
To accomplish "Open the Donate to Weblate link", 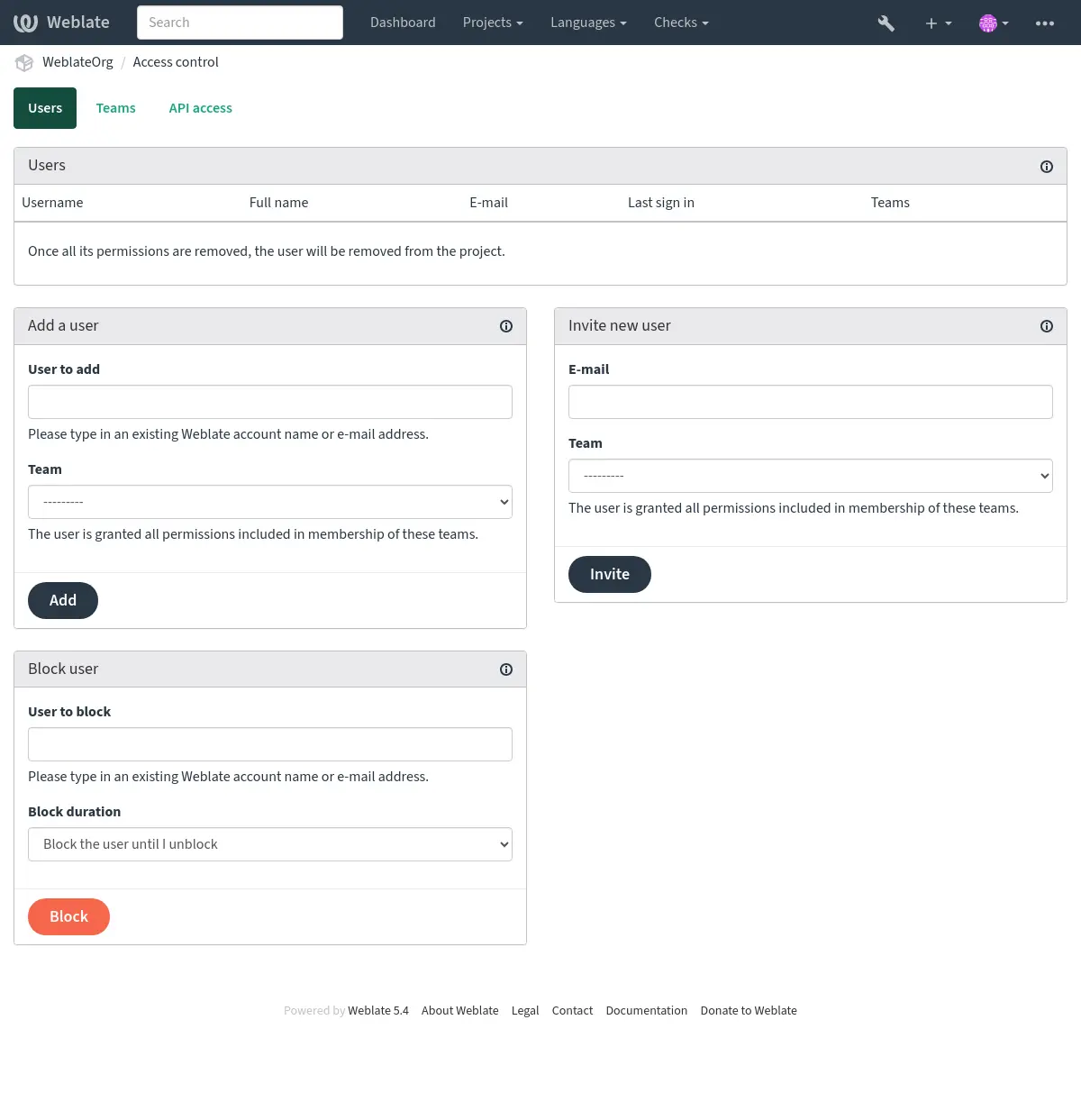I will coord(749,1011).
